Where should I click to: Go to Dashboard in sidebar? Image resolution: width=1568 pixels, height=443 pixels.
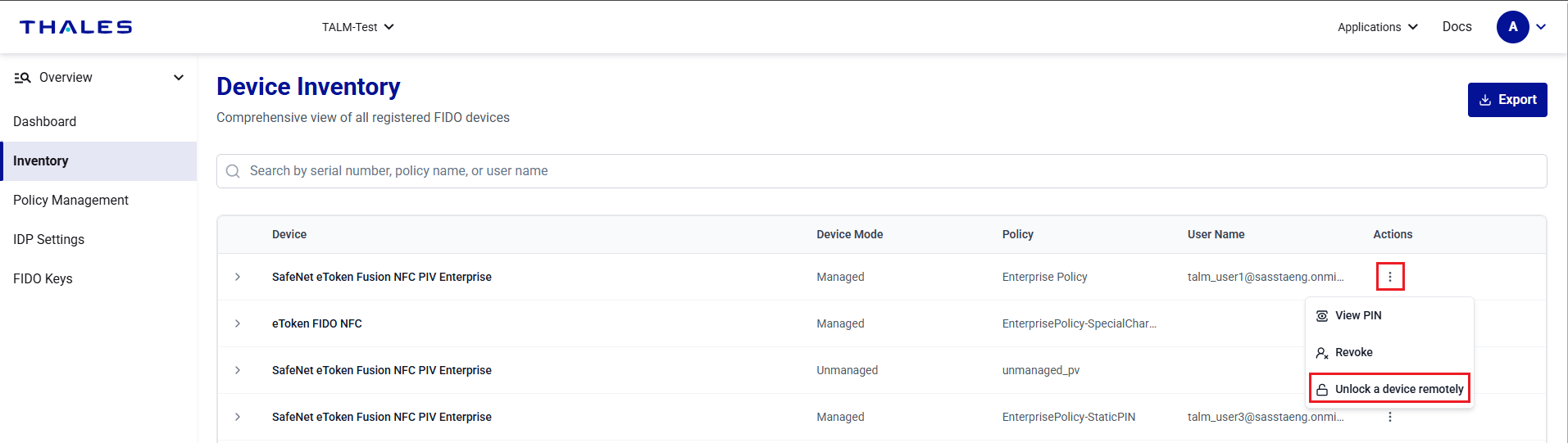click(x=45, y=121)
